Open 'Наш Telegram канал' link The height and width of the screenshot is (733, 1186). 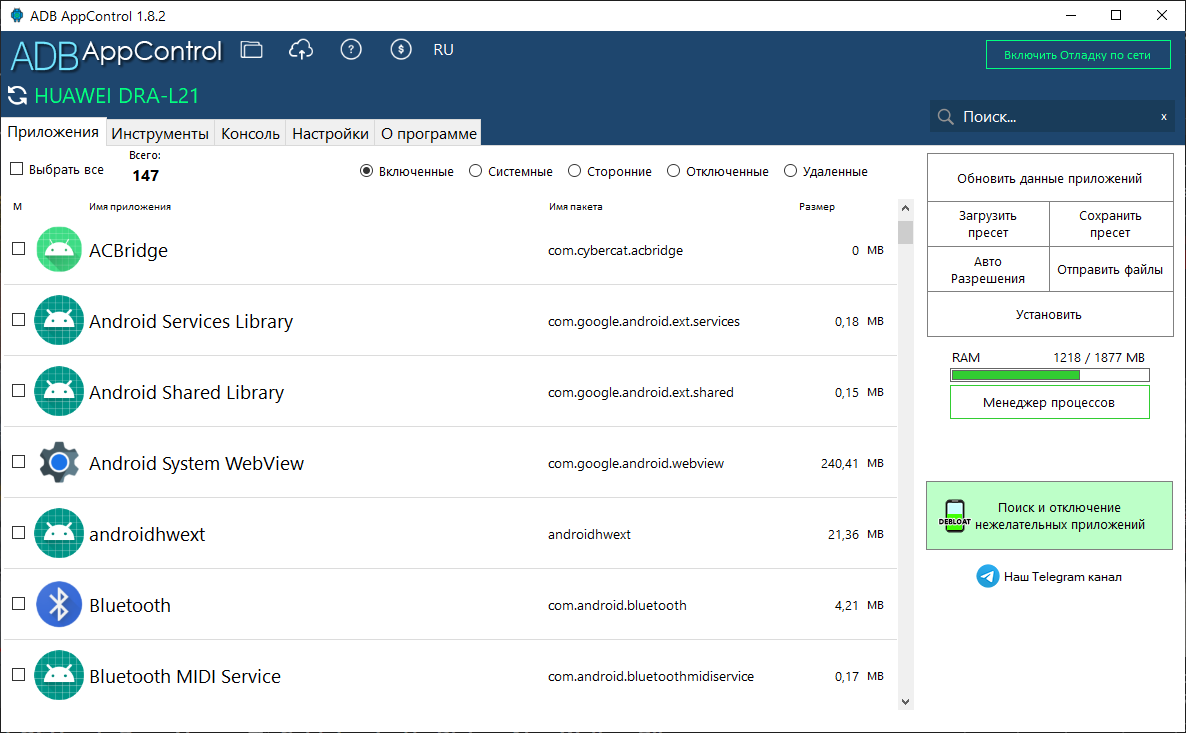[x=1062, y=576]
